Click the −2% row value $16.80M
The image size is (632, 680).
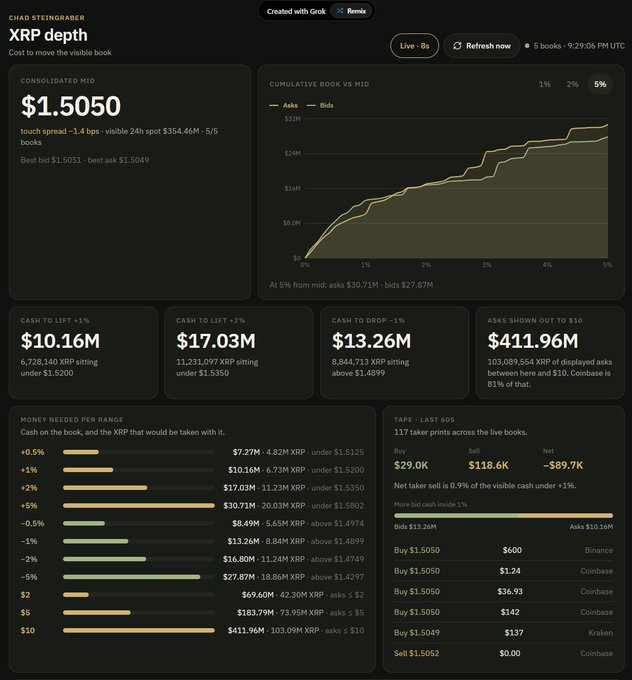point(239,559)
